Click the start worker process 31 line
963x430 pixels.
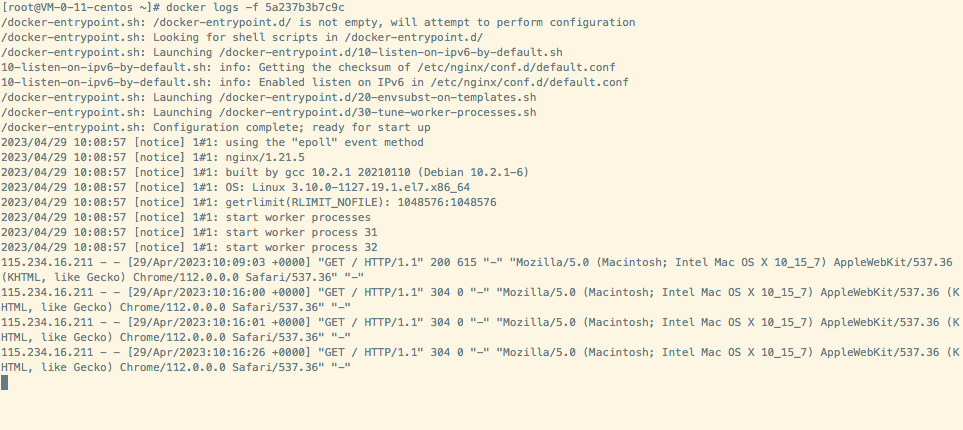tap(189, 232)
